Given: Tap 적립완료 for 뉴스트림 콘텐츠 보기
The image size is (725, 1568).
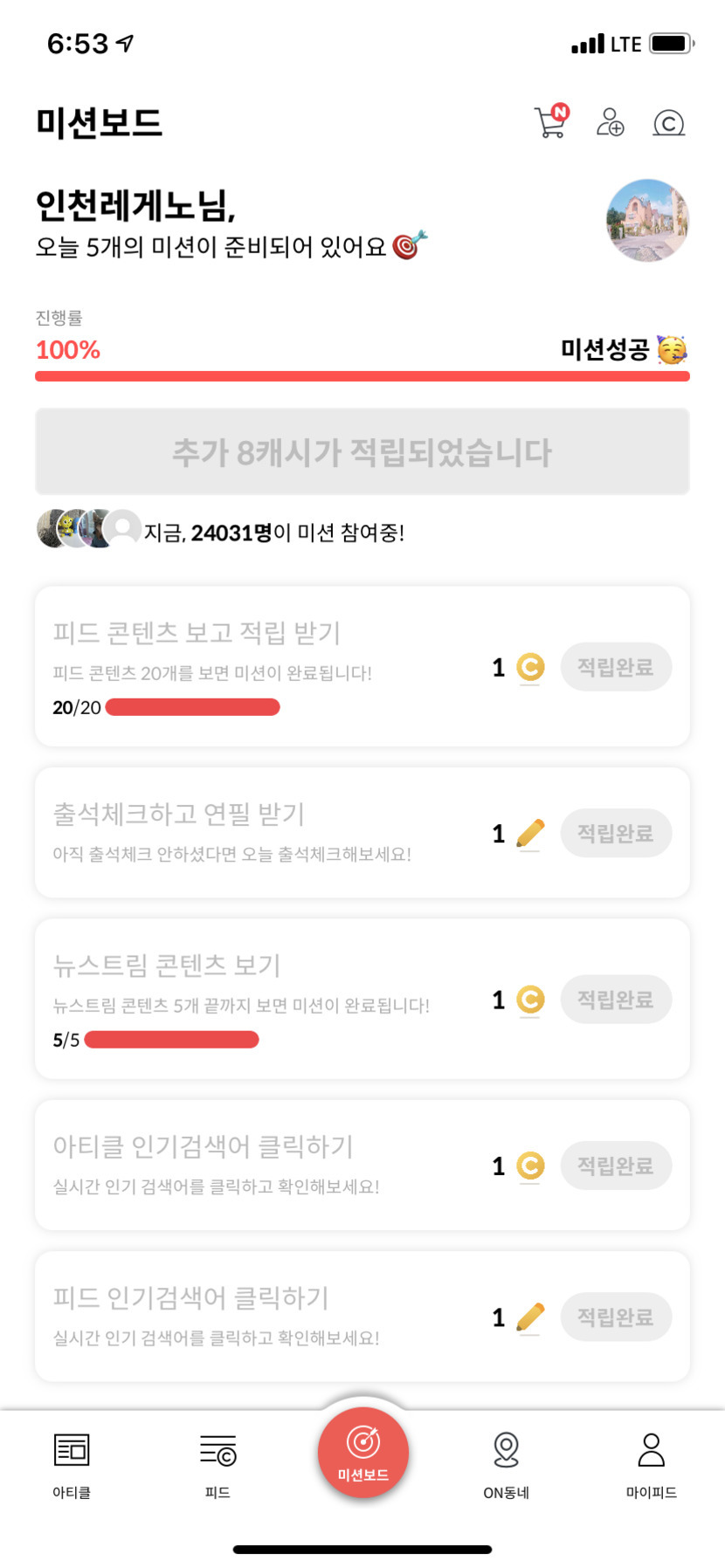Looking at the screenshot, I should [616, 999].
